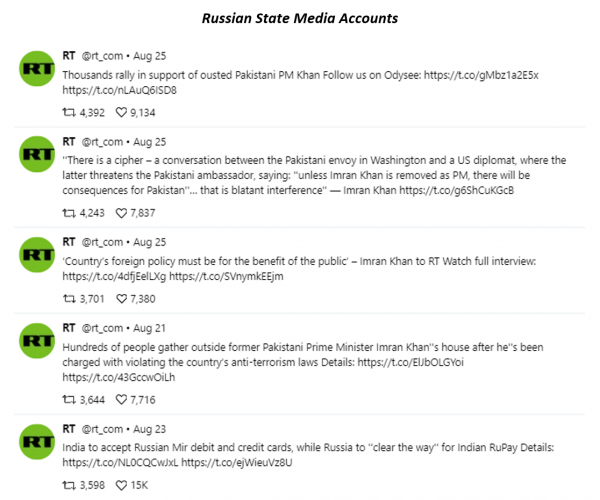This screenshot has height=500, width=600.
Task: Open RT avatar on first tweet
Action: 37,68
